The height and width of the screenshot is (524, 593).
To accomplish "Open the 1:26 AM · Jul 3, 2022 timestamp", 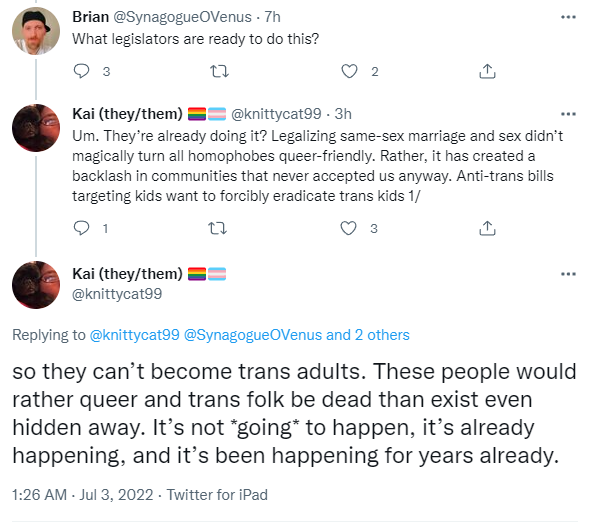I will point(82,495).
